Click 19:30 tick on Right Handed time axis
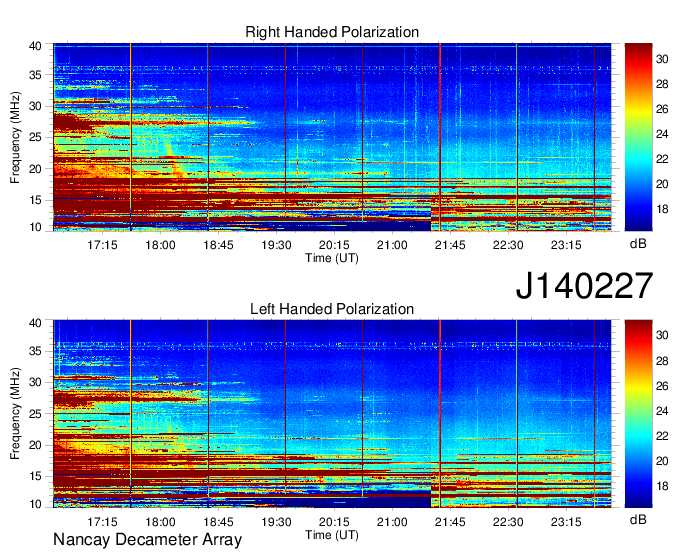680x552 pixels. pos(276,245)
